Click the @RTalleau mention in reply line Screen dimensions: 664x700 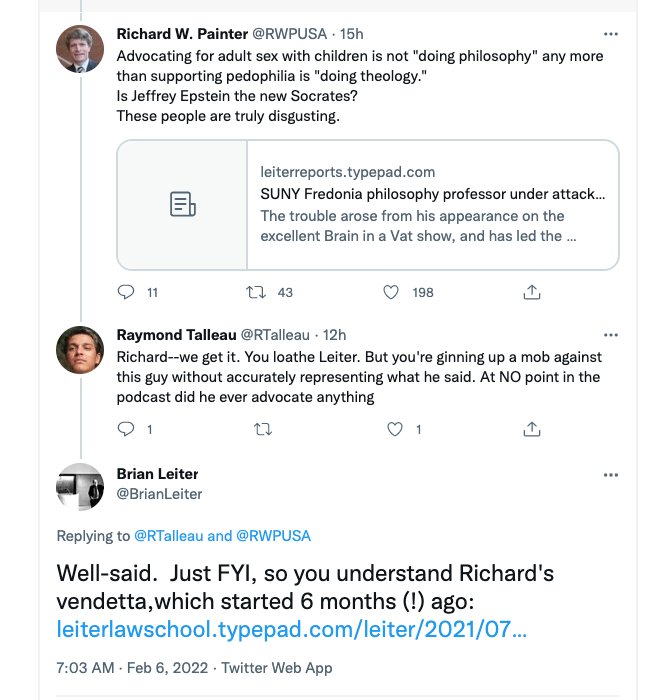168,536
